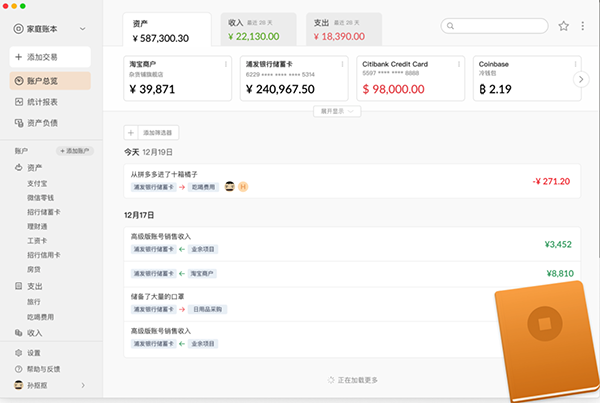The height and width of the screenshot is (403, 600).
Task: Select 吃喝费用 in the sidebar
Action: [40, 317]
